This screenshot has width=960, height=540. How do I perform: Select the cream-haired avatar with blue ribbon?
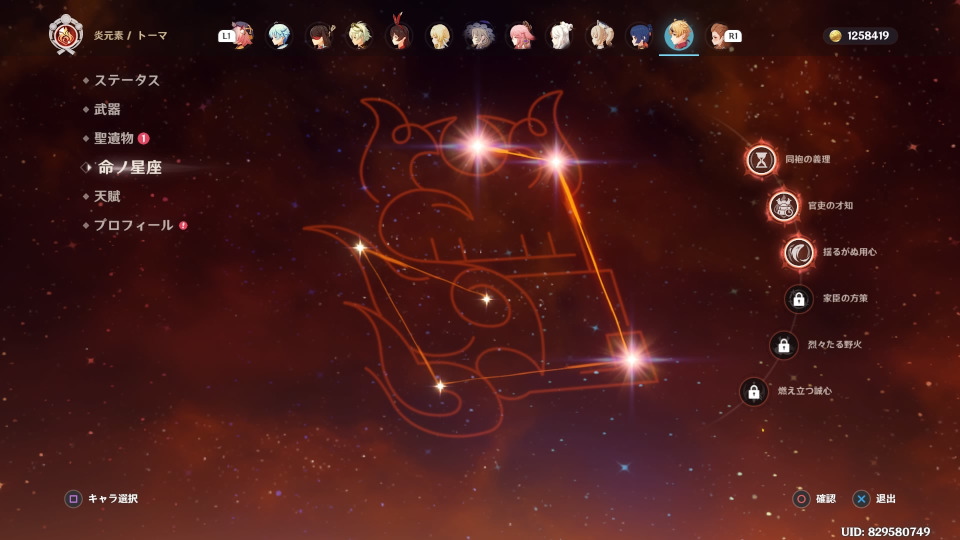tap(601, 36)
